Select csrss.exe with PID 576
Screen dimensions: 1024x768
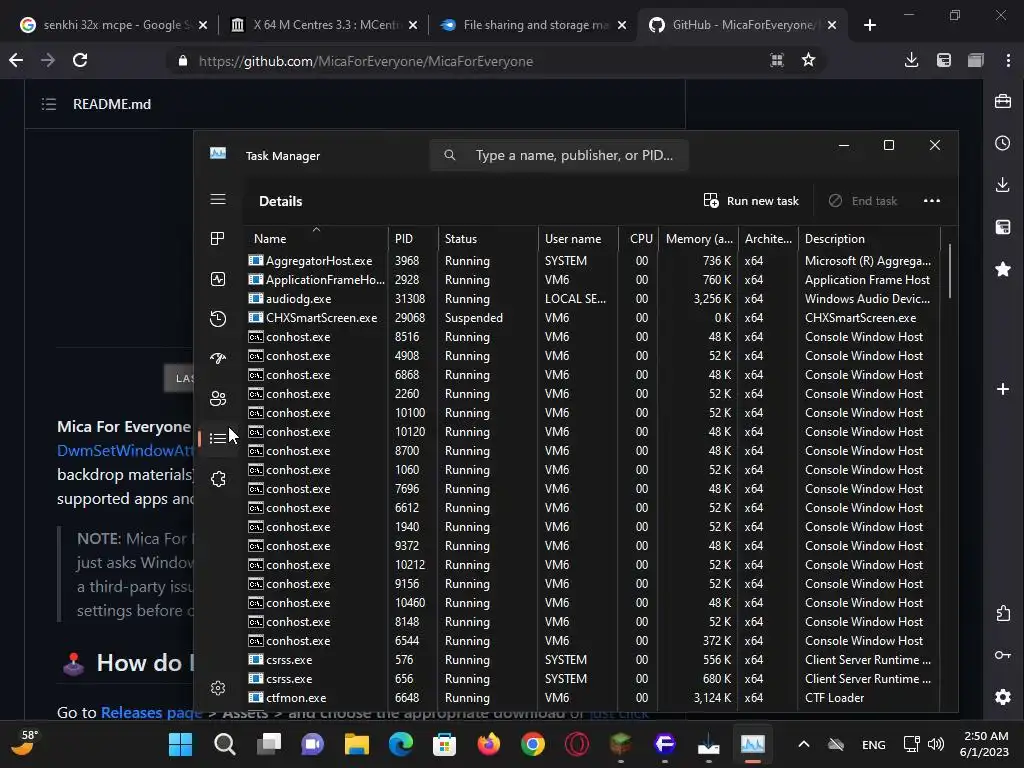(x=593, y=660)
